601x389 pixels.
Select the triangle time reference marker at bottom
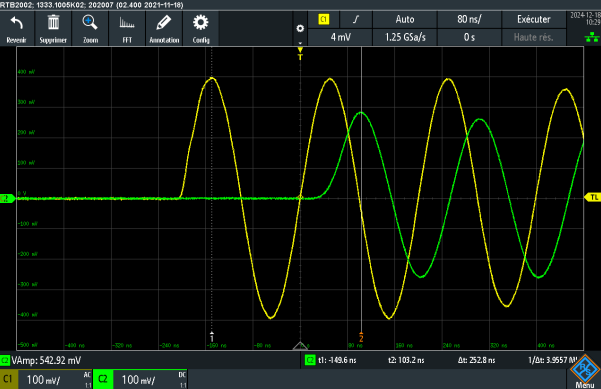coord(300,346)
